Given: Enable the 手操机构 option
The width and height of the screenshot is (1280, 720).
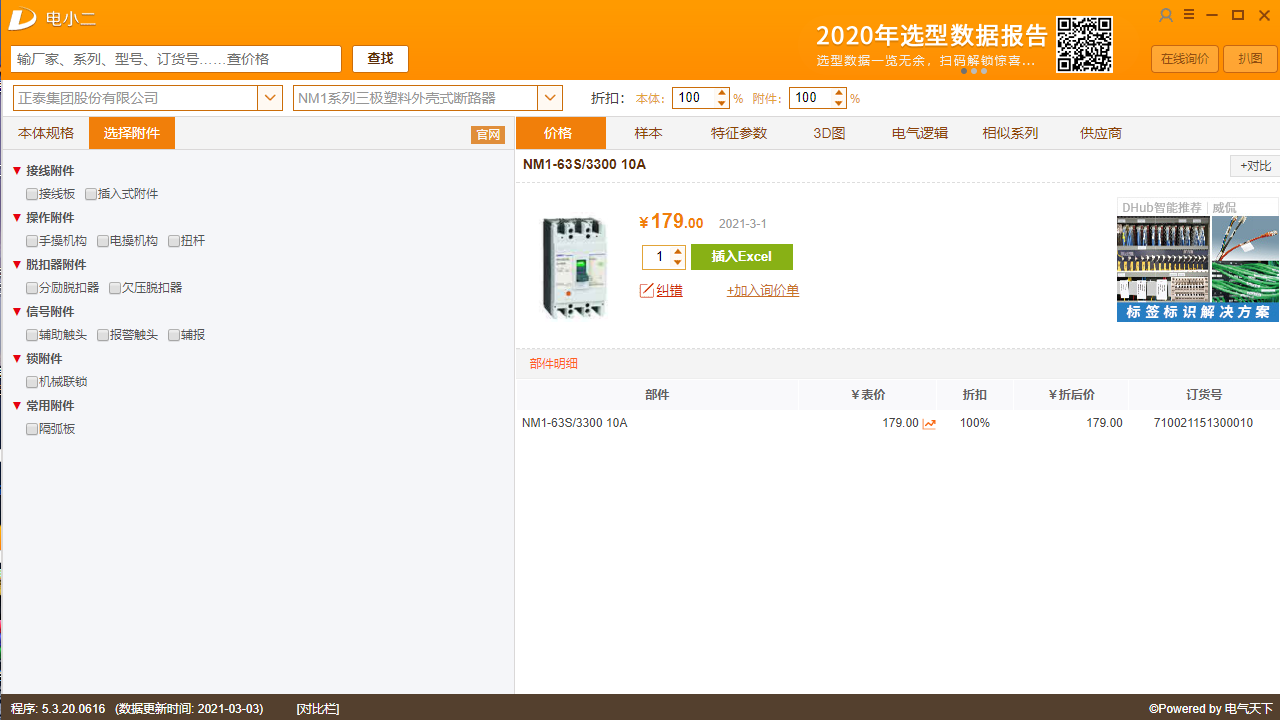Looking at the screenshot, I should coord(31,240).
